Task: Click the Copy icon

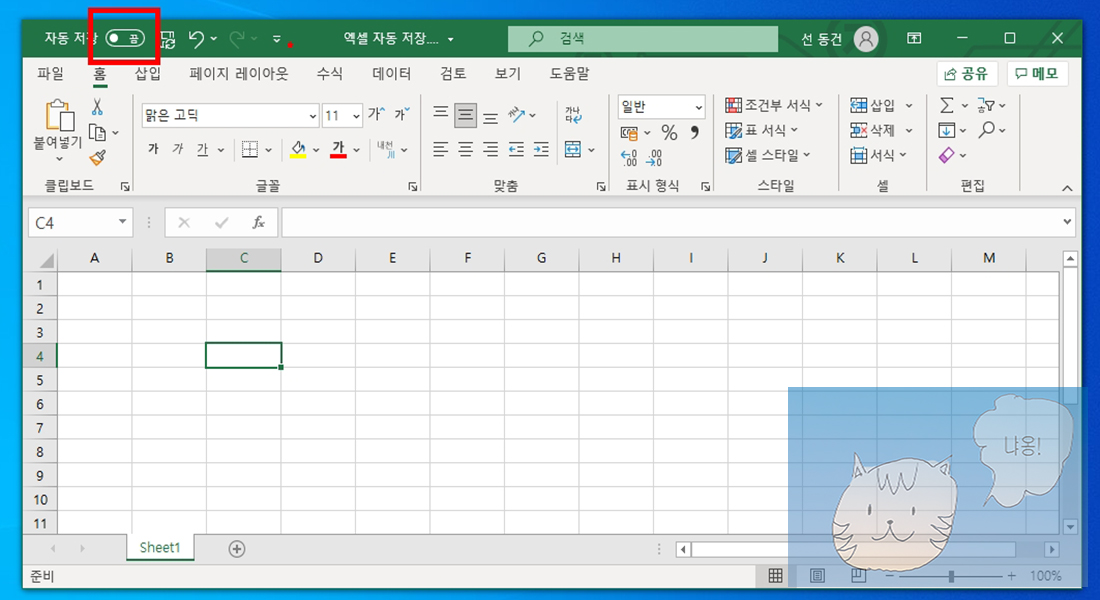Action: point(97,132)
